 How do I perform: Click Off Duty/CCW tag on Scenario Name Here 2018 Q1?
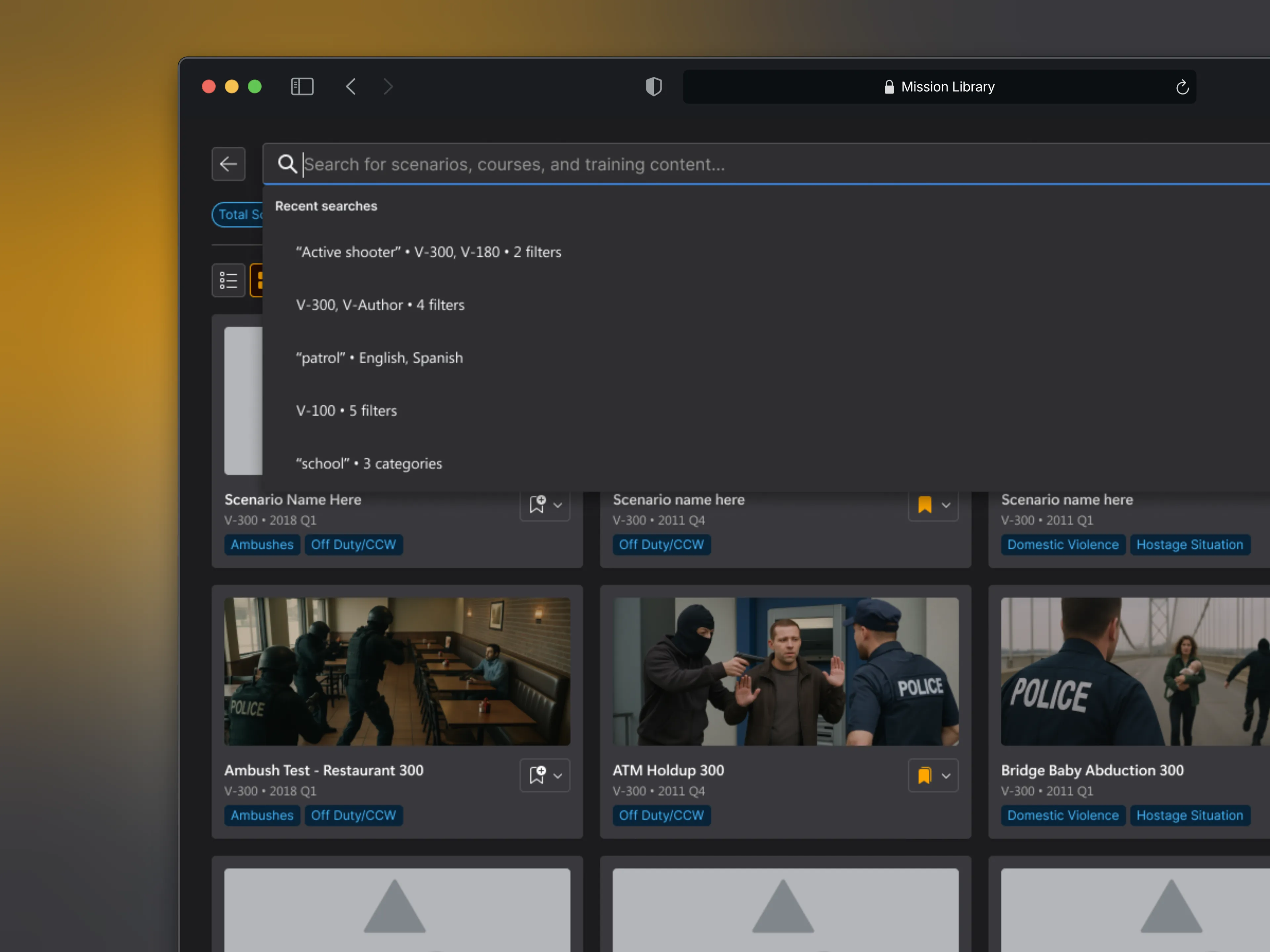tap(354, 544)
